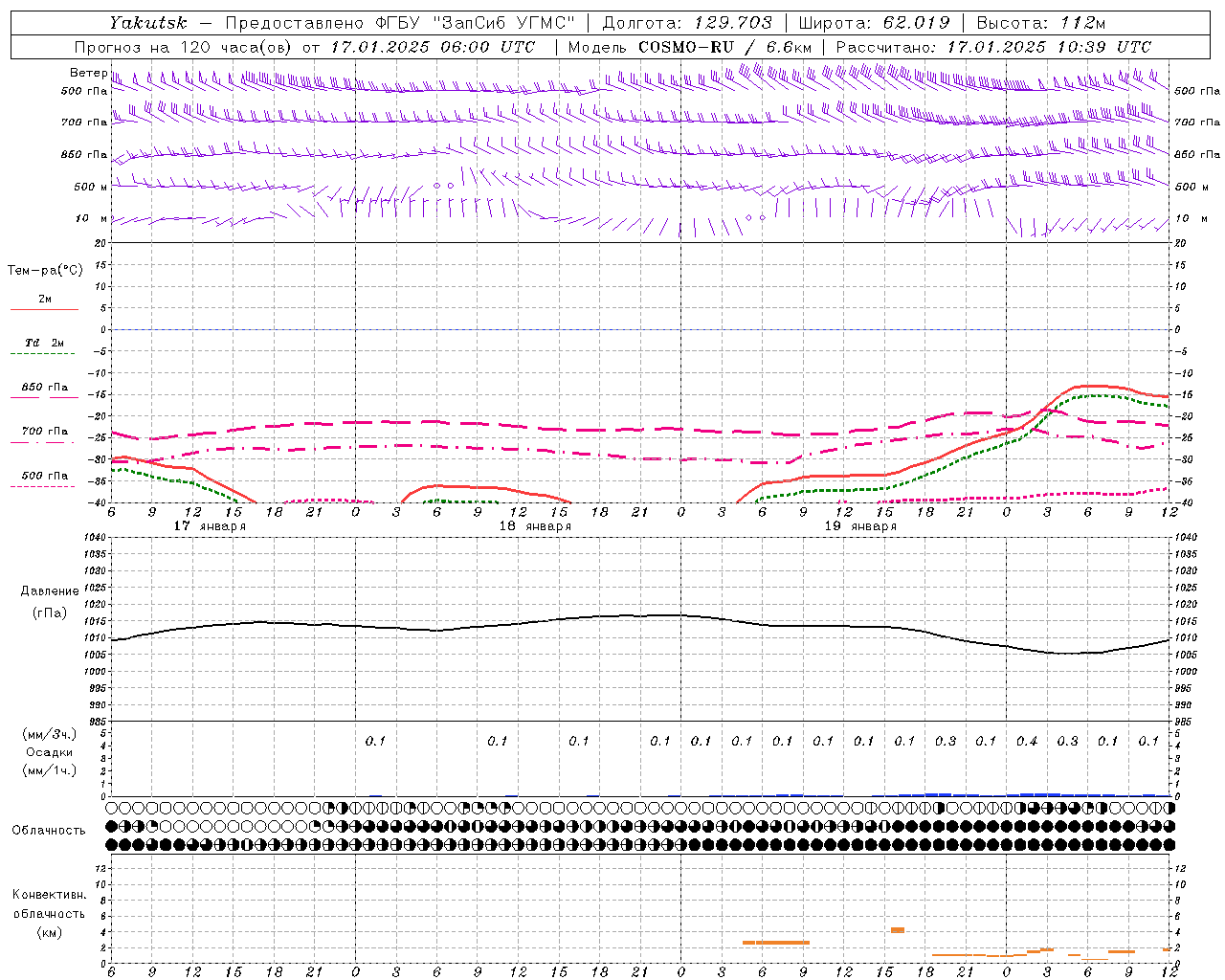
Task: Click the 10 м wind level label on right
Action: coord(1191,219)
